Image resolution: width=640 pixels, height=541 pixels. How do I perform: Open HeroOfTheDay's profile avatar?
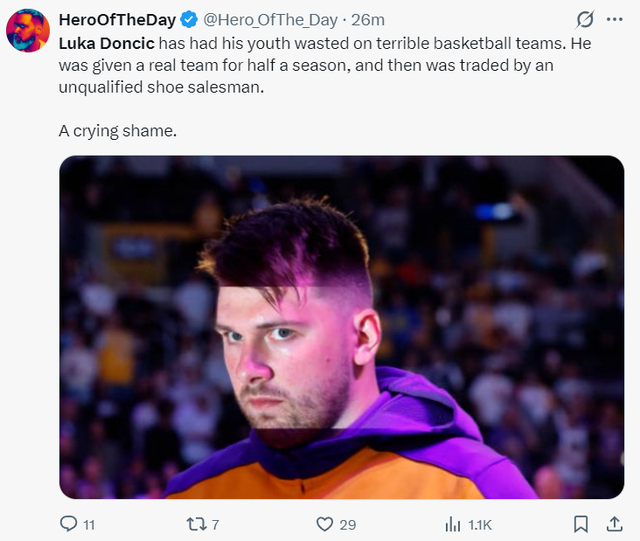[28, 31]
